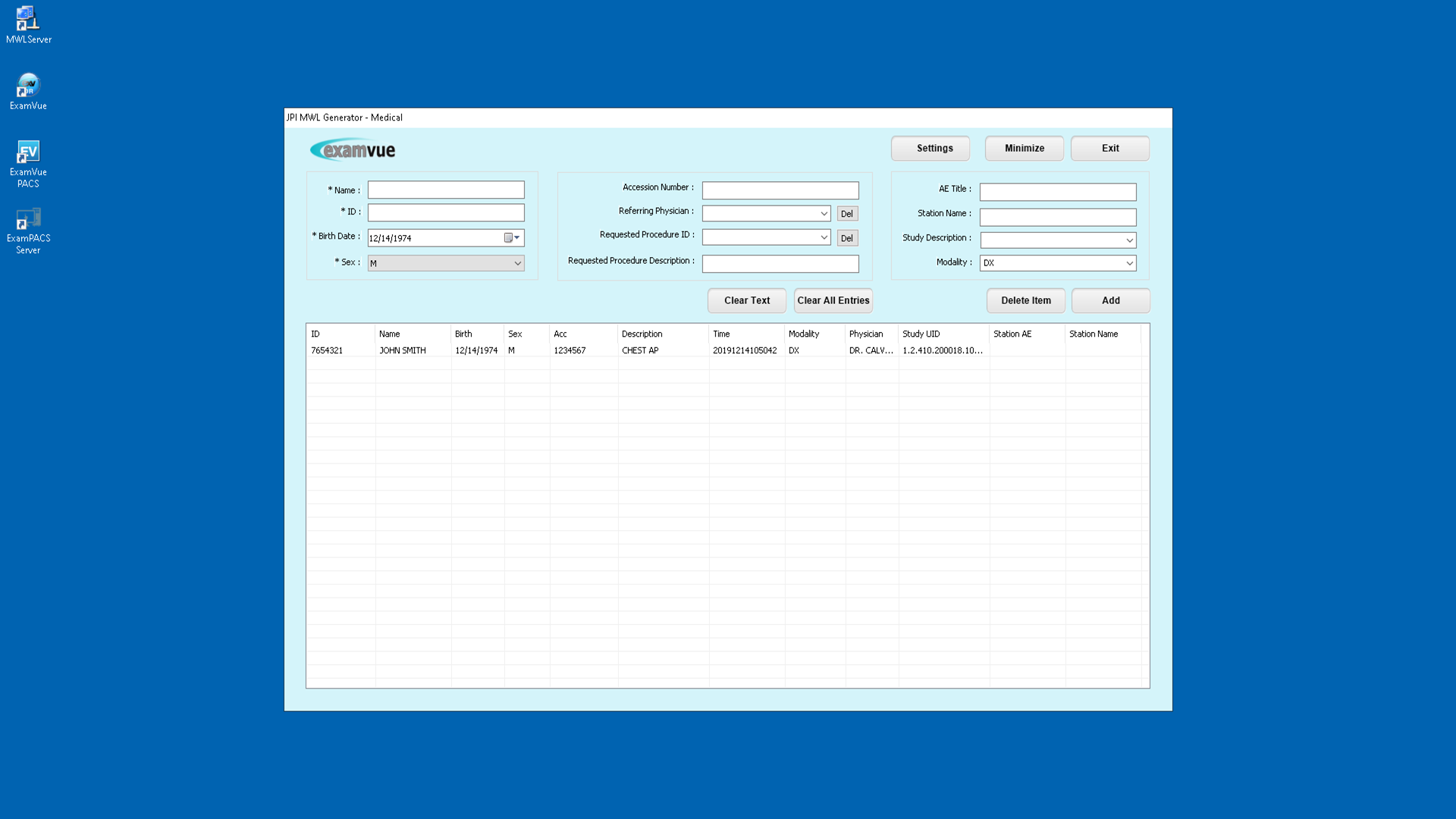The height and width of the screenshot is (819, 1456).
Task: Focus the Station Name input field
Action: click(x=1058, y=218)
